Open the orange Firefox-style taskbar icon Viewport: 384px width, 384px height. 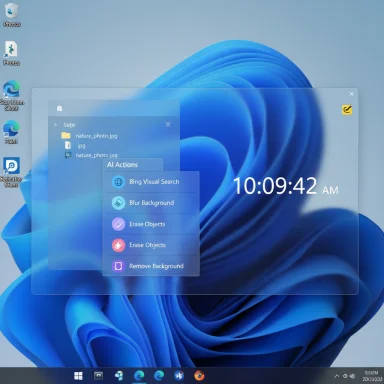(x=199, y=376)
